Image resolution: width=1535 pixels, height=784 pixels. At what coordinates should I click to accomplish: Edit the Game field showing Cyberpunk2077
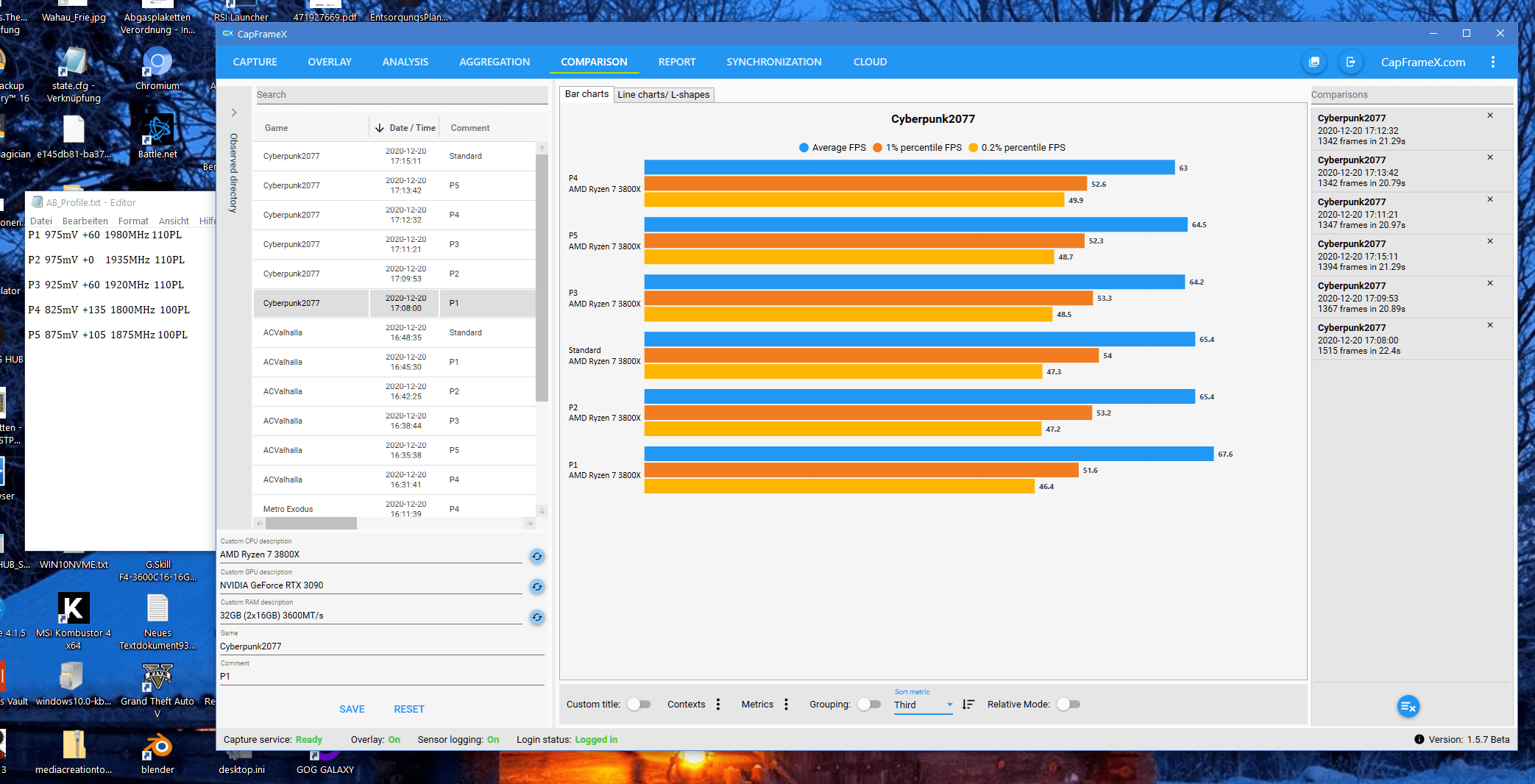pyautogui.click(x=382, y=646)
